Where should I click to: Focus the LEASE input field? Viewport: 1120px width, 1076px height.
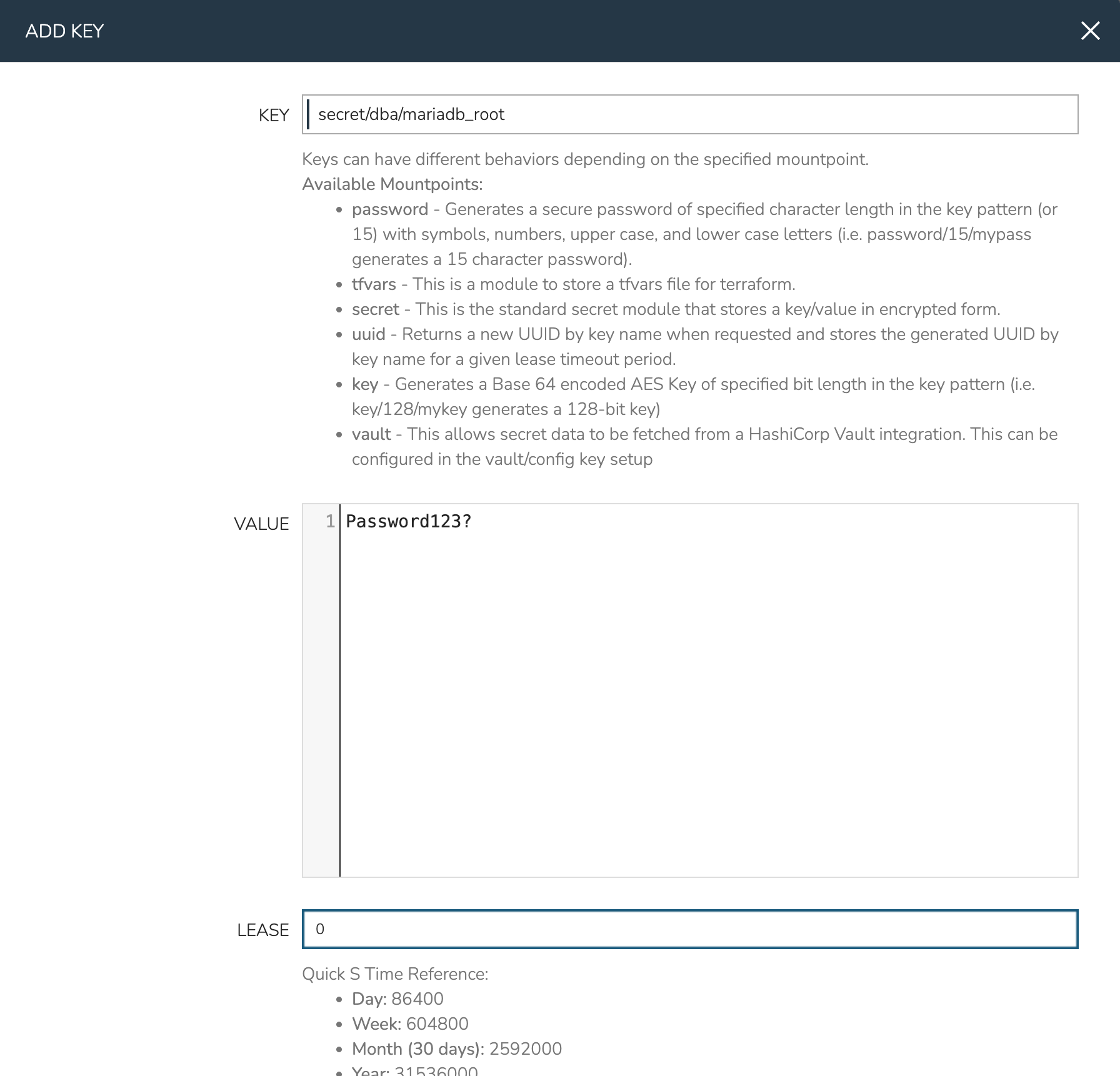click(689, 929)
